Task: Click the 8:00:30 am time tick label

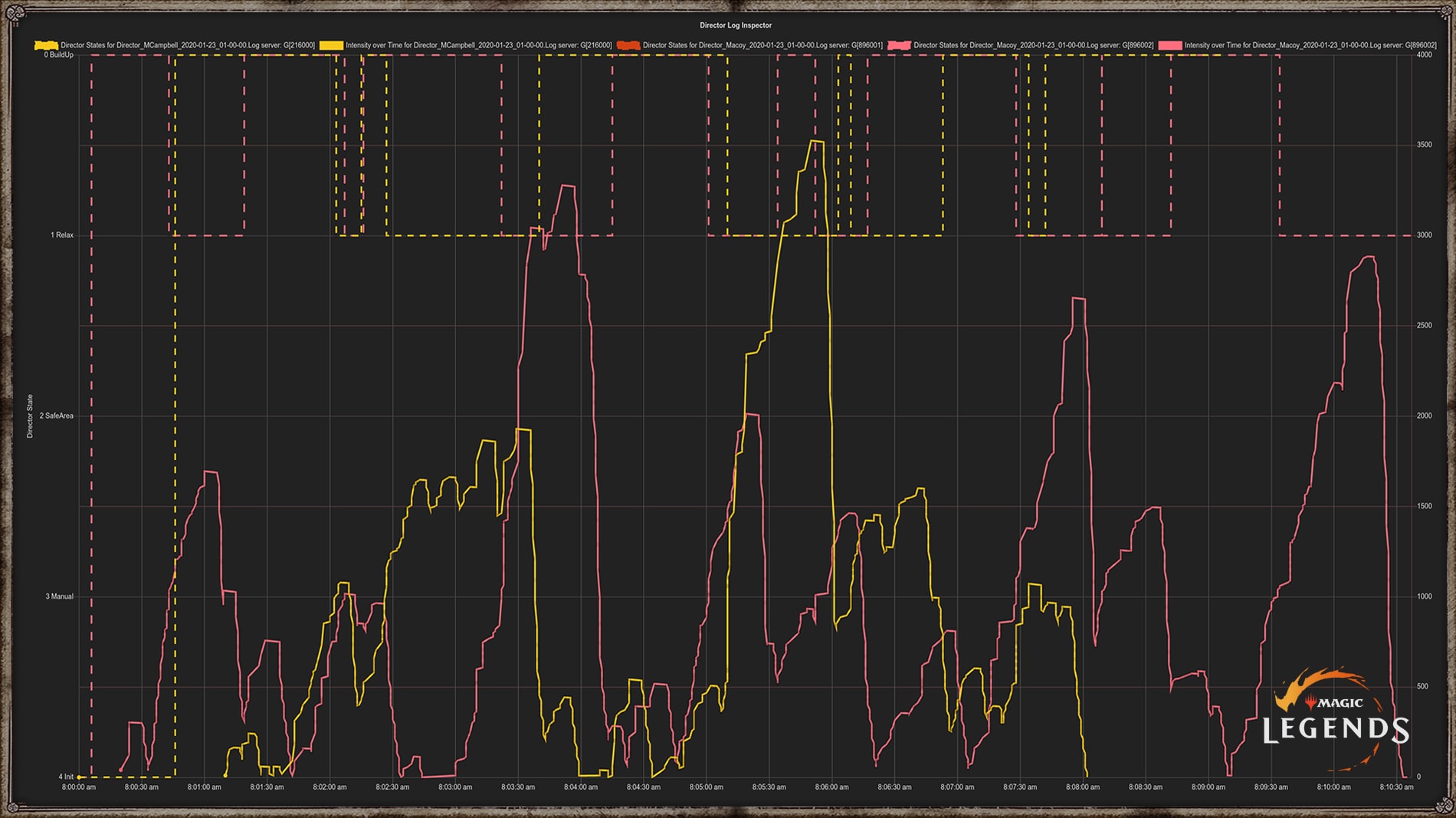Action: (x=142, y=787)
